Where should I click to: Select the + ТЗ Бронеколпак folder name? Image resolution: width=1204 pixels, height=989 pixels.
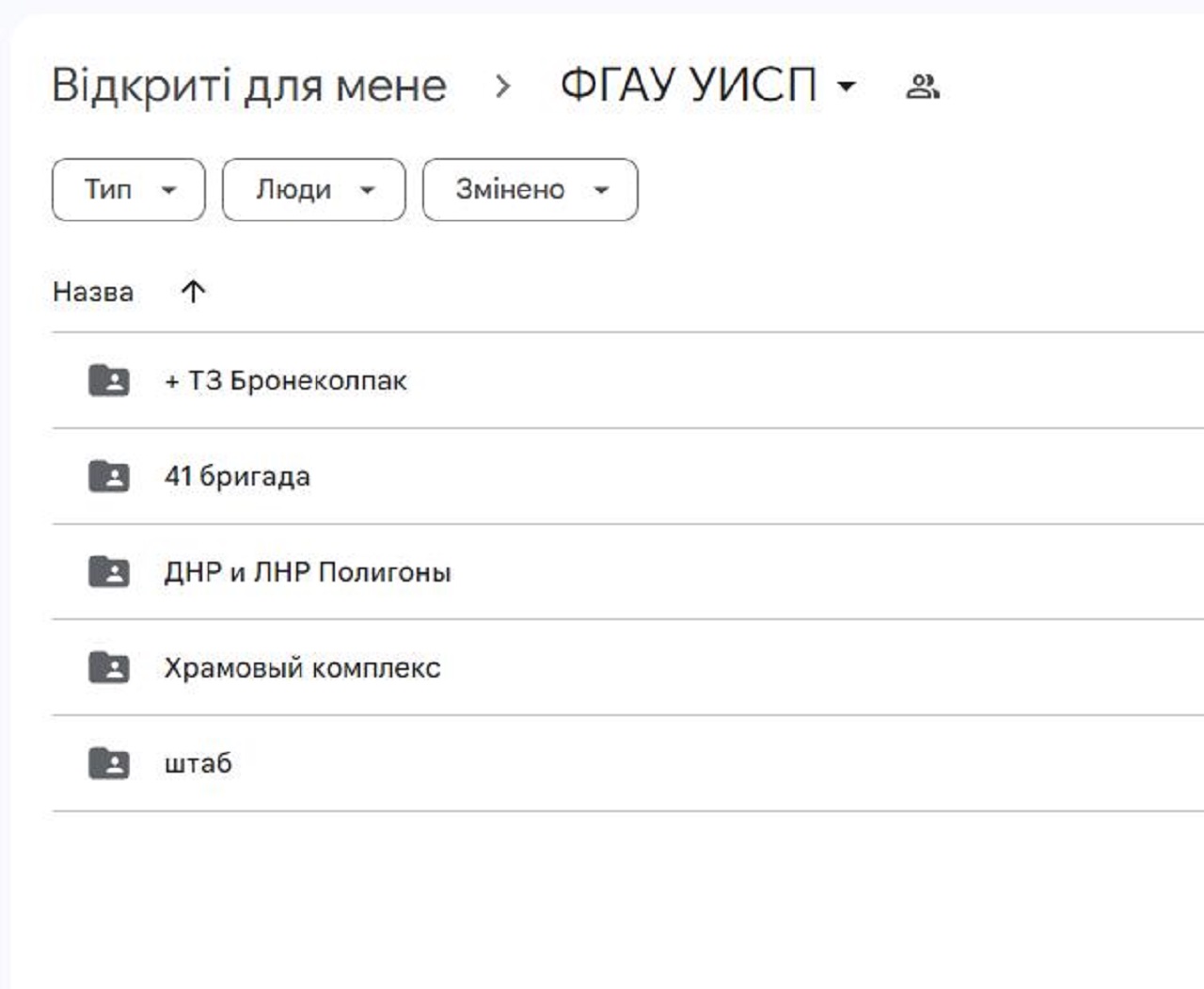click(286, 381)
